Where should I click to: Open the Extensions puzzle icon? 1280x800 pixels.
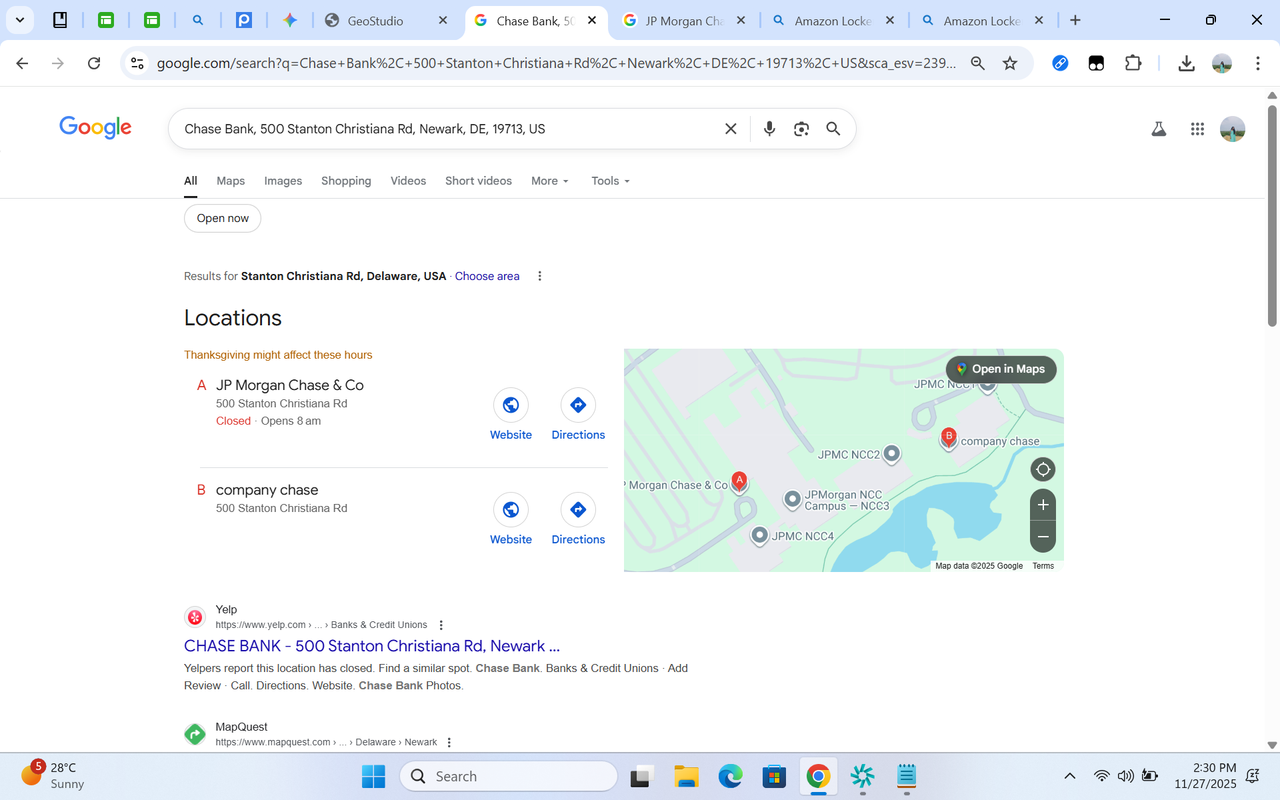(1132, 63)
